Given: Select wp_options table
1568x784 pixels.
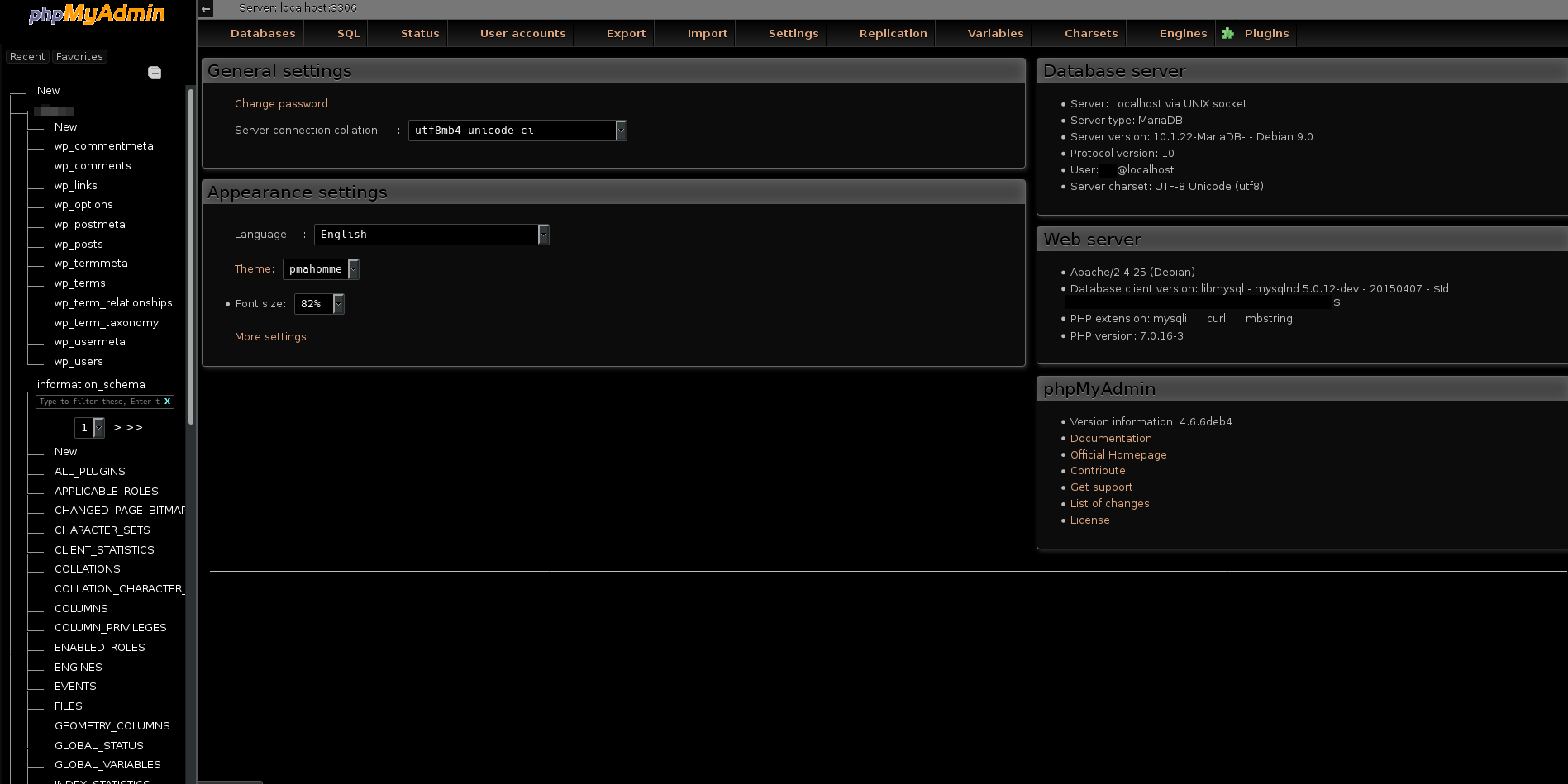Looking at the screenshot, I should click(x=83, y=205).
